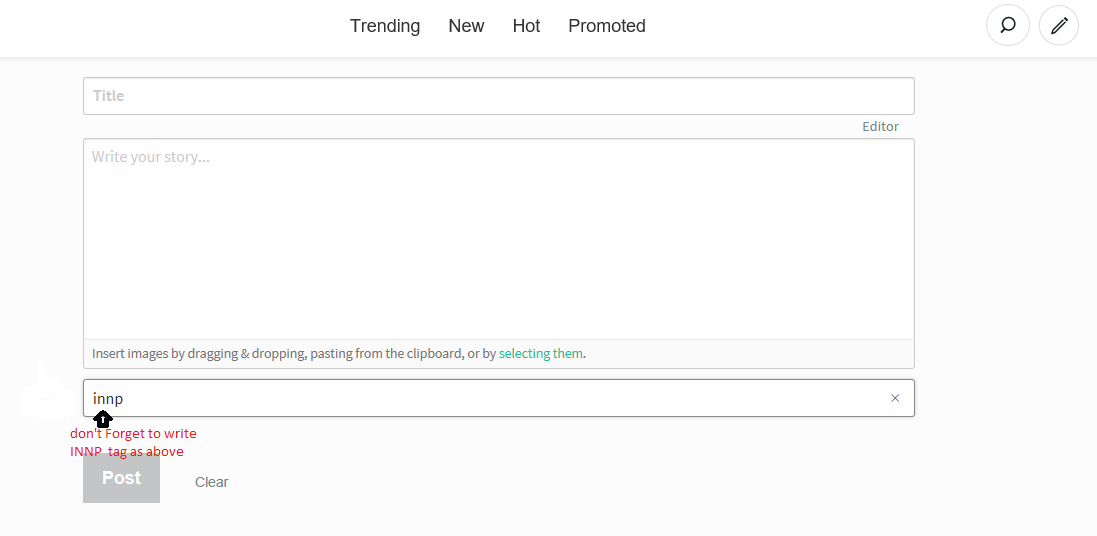The height and width of the screenshot is (536, 1097).
Task: Click the Post button
Action: (122, 478)
